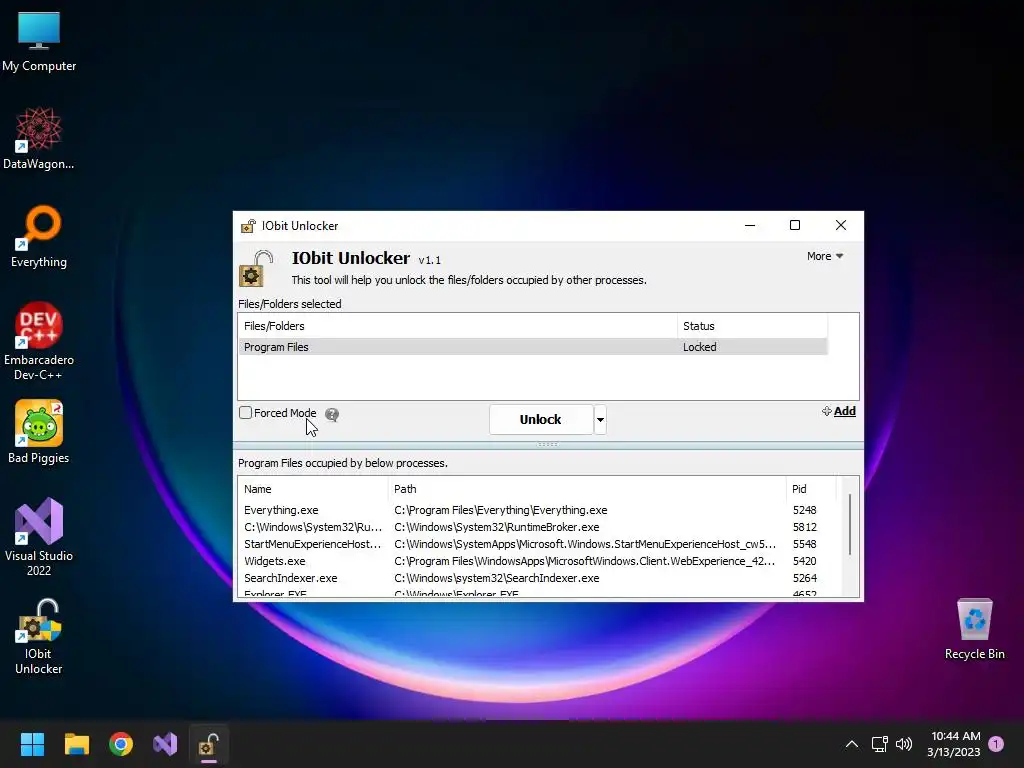Click Pid value 5264

coord(805,578)
